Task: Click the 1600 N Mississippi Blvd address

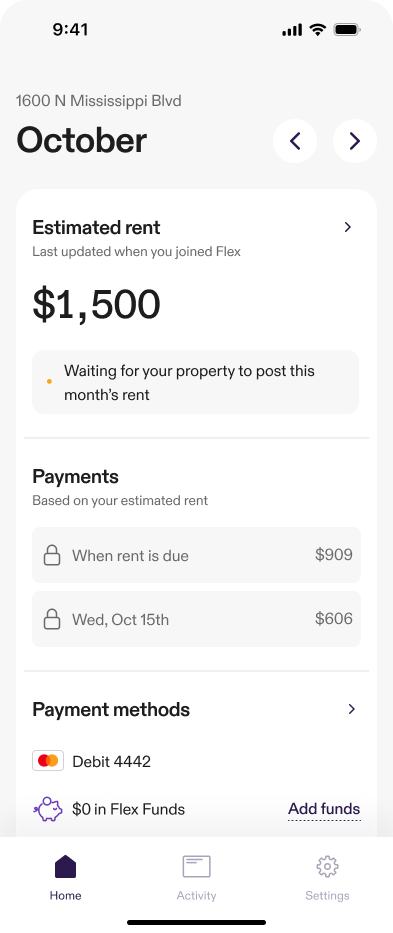Action: coord(98,101)
